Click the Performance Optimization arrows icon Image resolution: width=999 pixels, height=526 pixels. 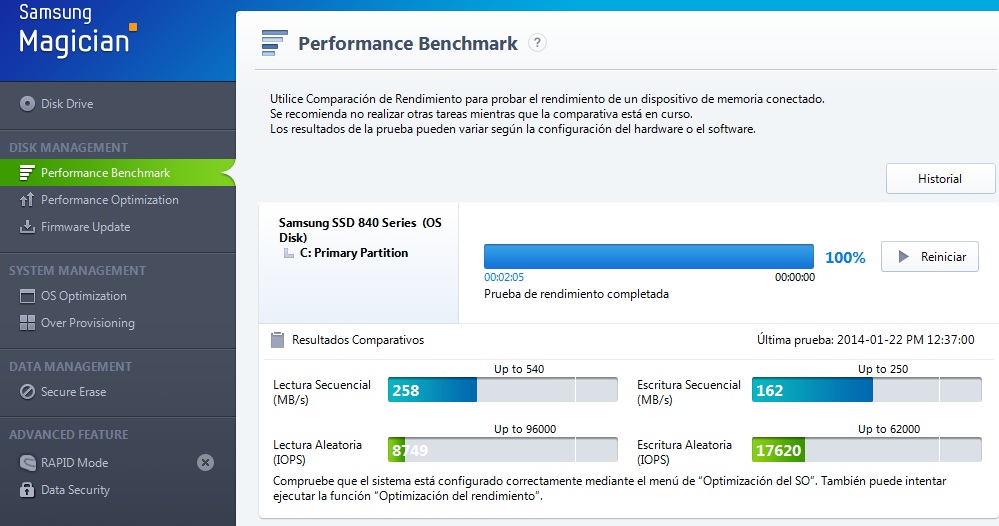tap(27, 200)
